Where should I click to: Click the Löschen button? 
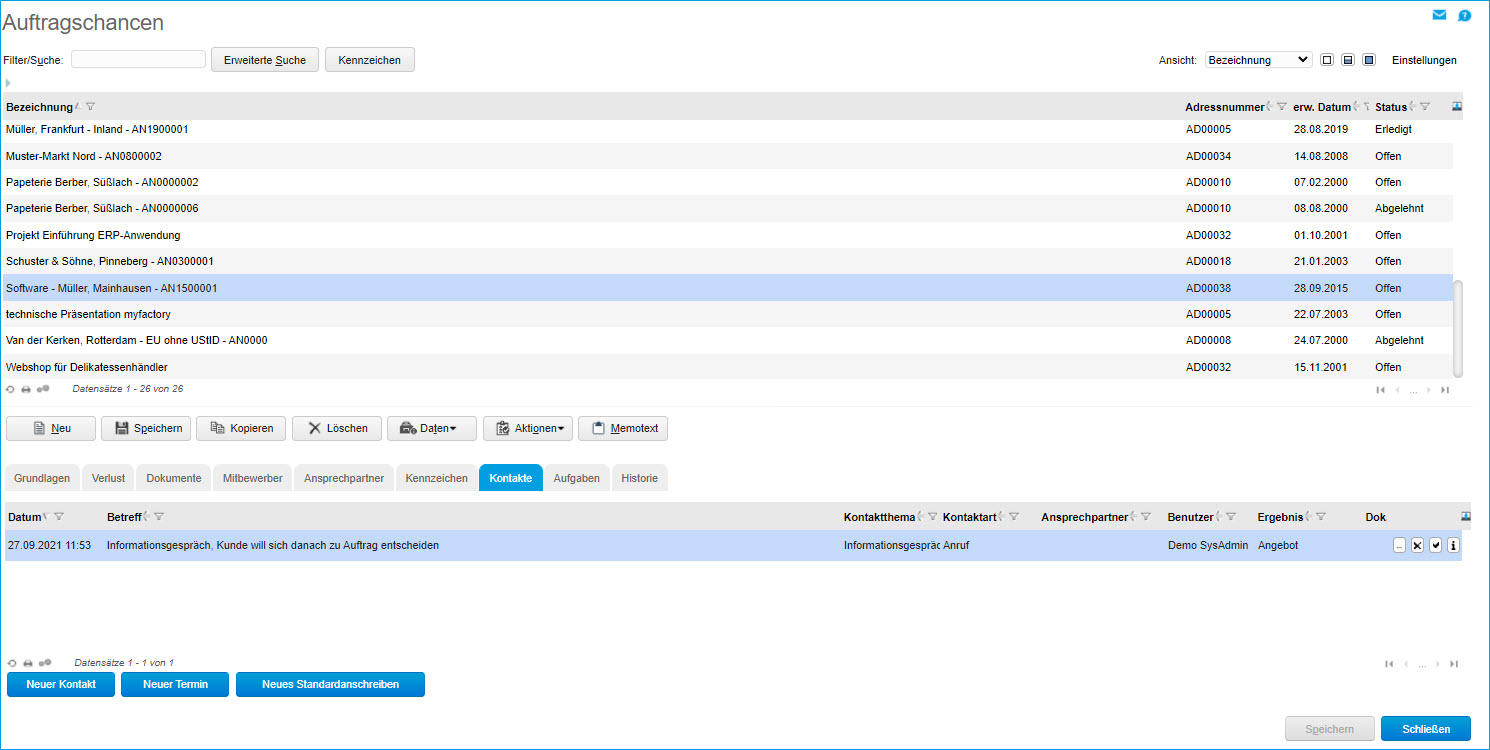coord(337,428)
